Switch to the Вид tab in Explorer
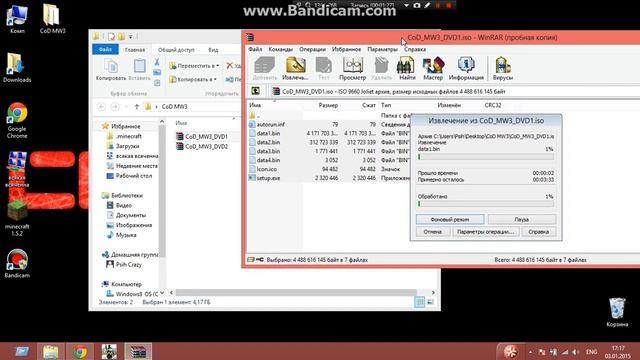 pos(213,49)
